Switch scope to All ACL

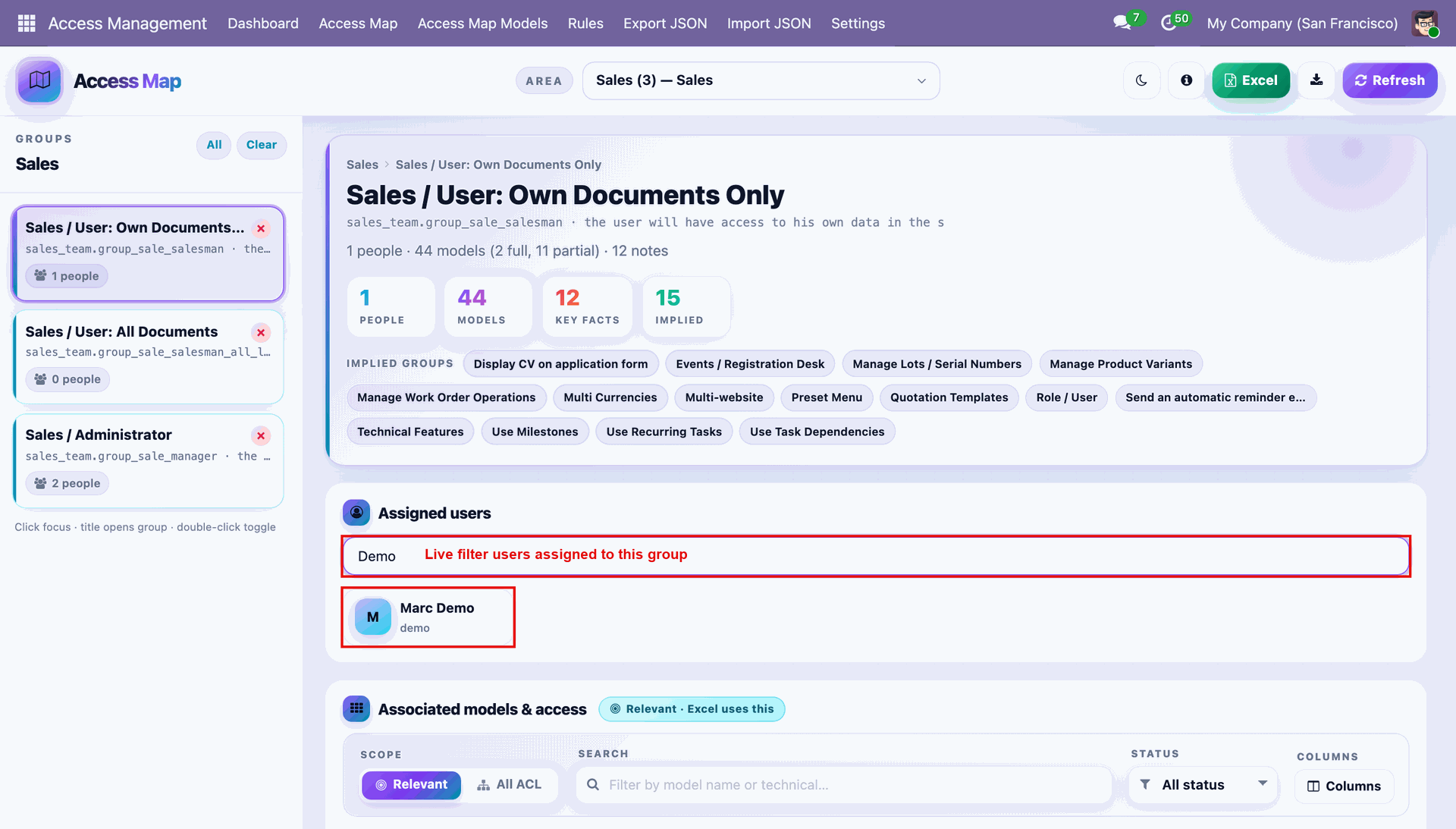coord(509,784)
